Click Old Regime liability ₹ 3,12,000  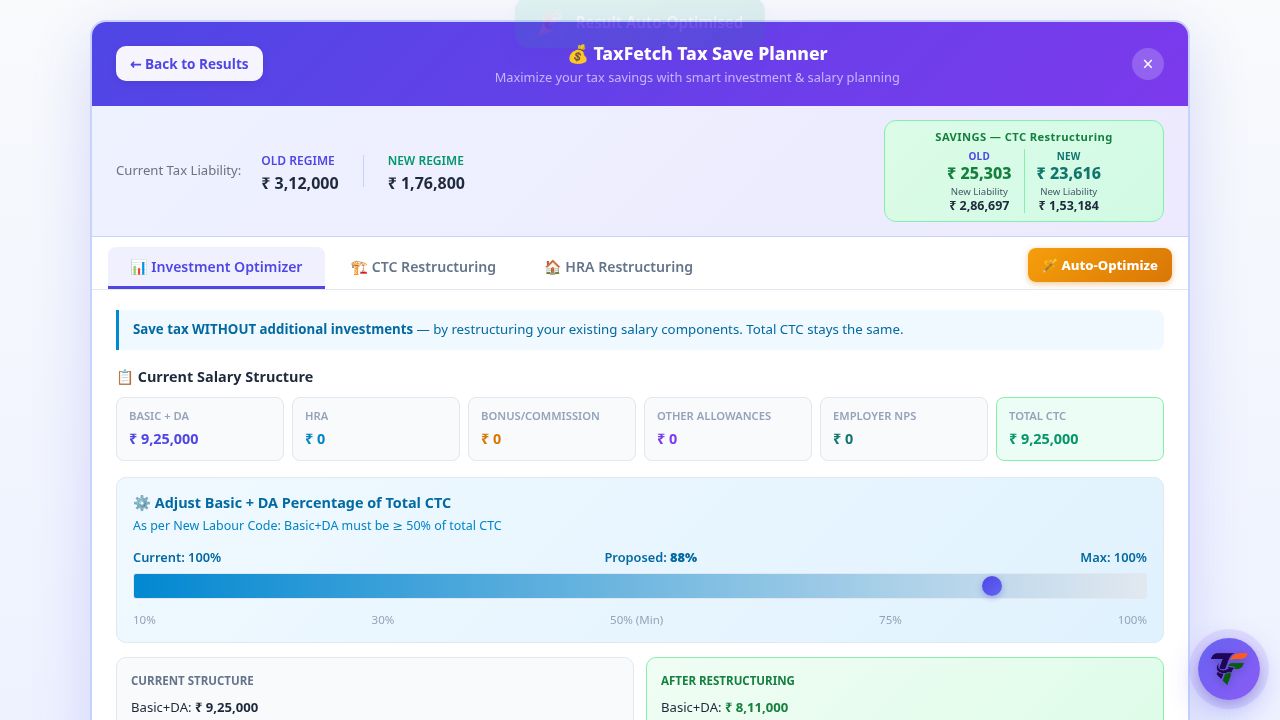coord(300,183)
